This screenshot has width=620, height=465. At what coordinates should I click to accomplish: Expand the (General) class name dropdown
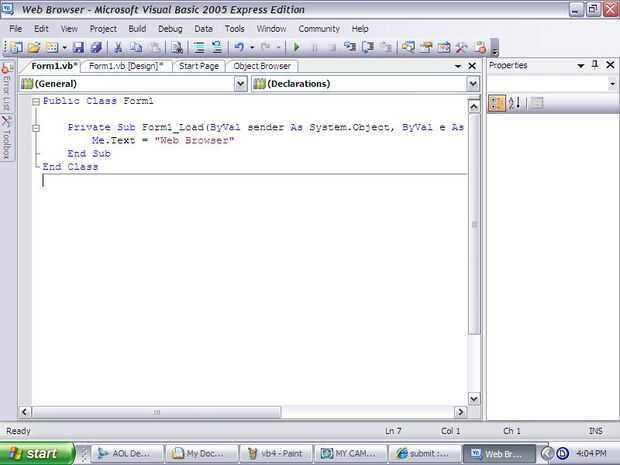point(240,84)
